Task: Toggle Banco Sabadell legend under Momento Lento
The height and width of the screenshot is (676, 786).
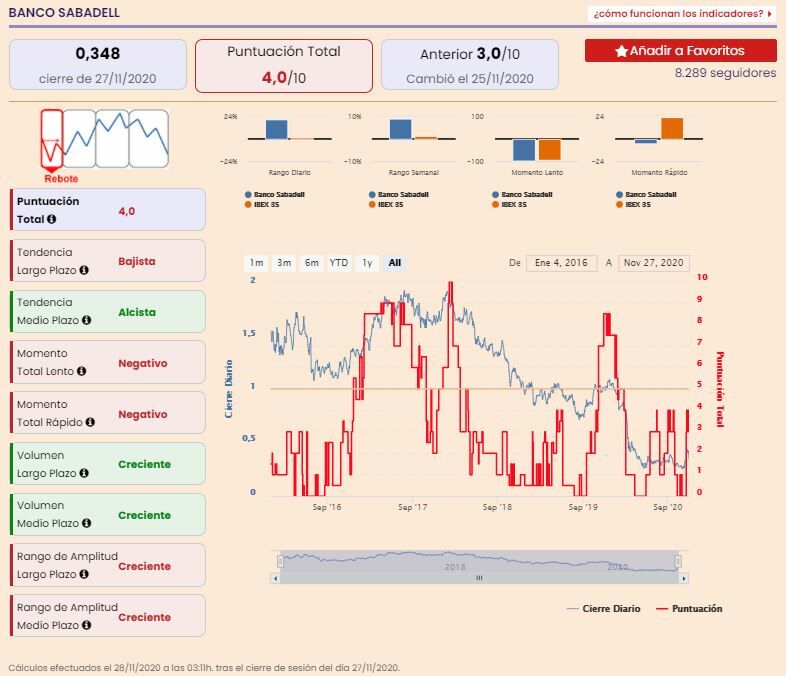Action: point(522,194)
